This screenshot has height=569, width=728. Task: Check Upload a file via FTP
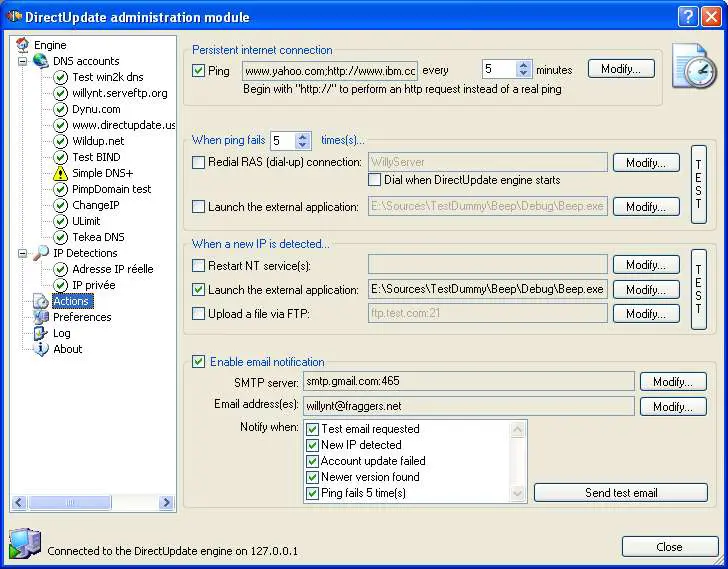pyautogui.click(x=198, y=314)
